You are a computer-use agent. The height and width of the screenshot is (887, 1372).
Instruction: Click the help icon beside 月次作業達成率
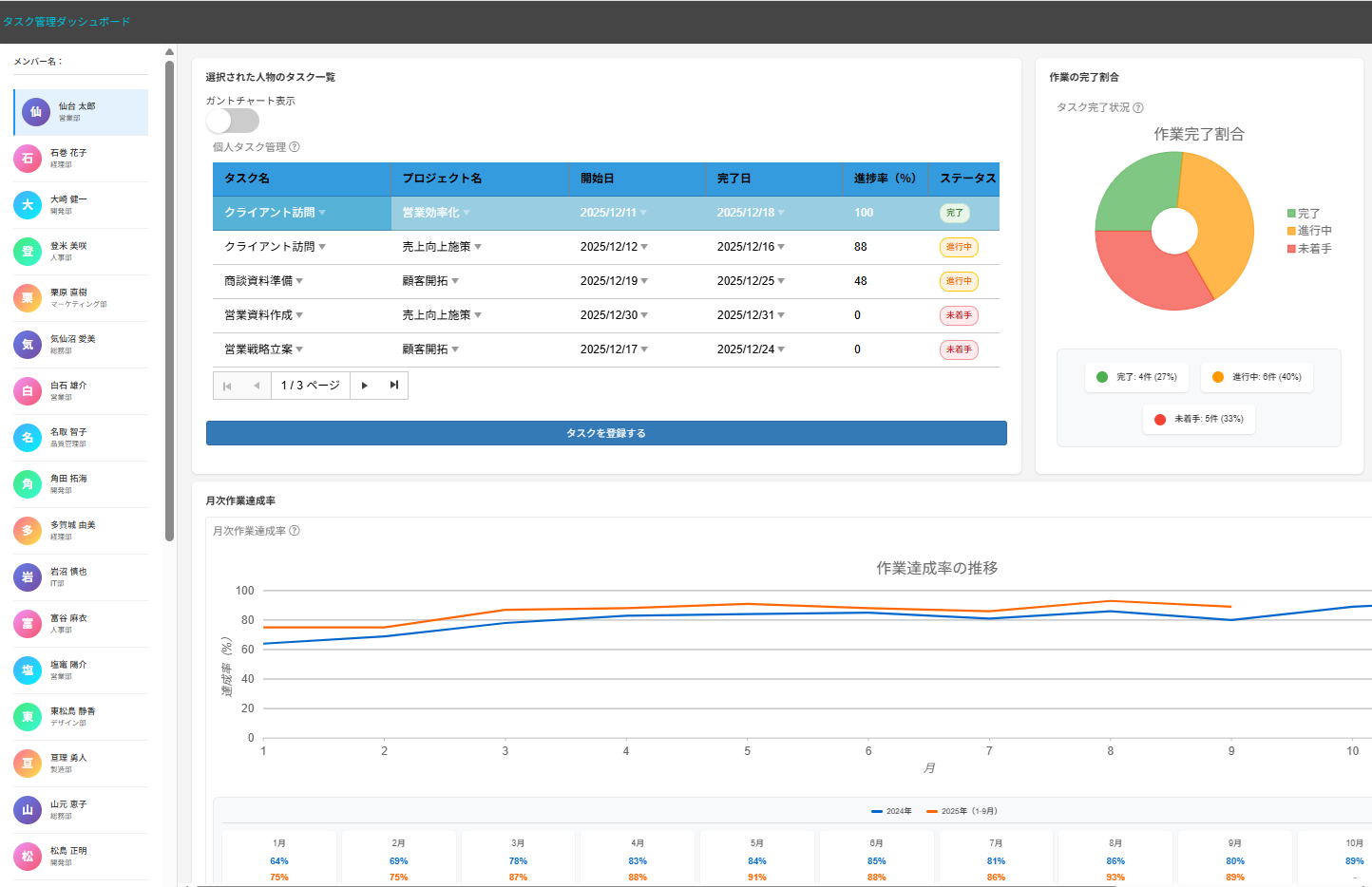[x=295, y=531]
